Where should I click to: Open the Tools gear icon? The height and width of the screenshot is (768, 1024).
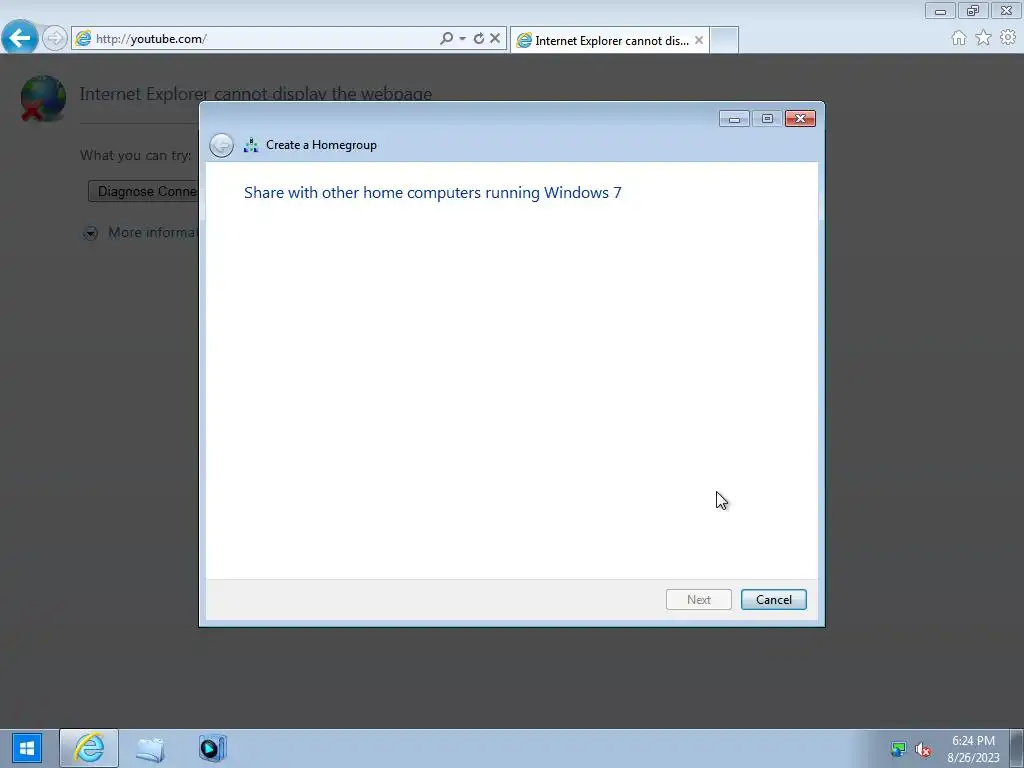click(1008, 38)
